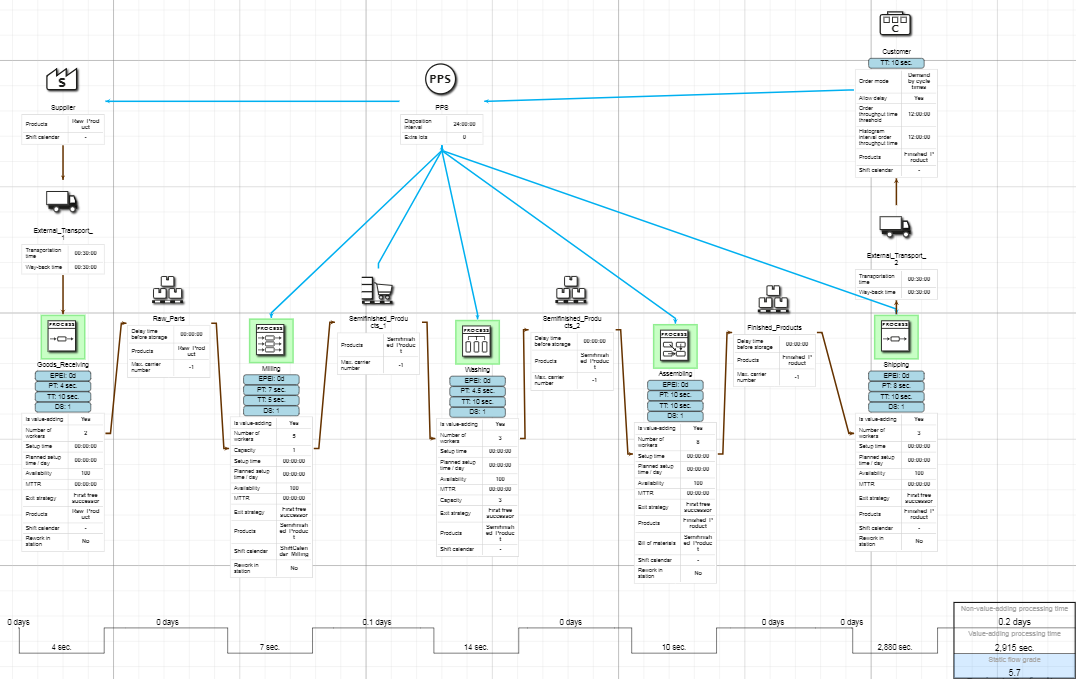Click the Milling process icon
Screen dimensions: 1076x679
pyautogui.click(x=271, y=341)
